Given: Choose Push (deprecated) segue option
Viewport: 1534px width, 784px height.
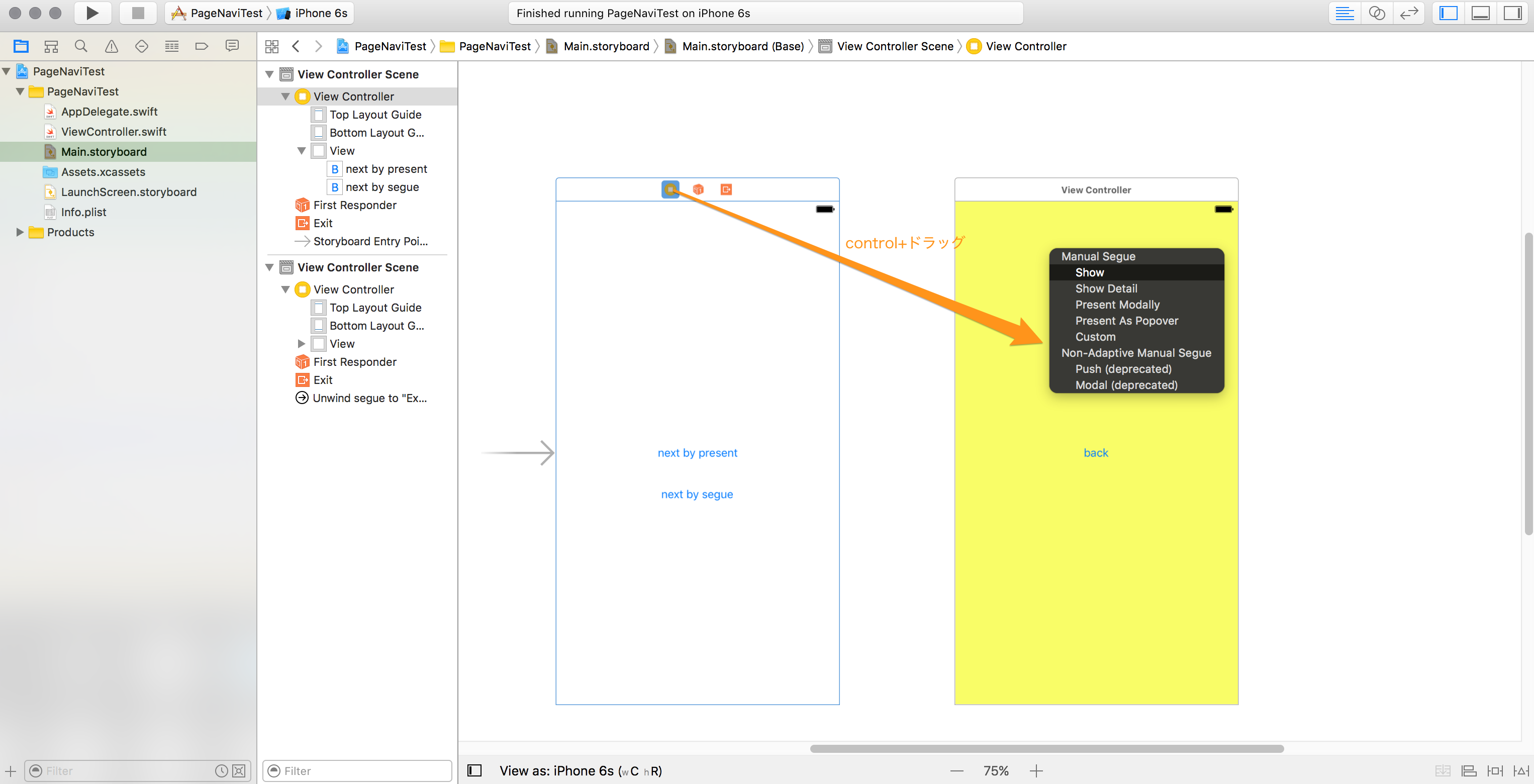Looking at the screenshot, I should coord(1136,369).
